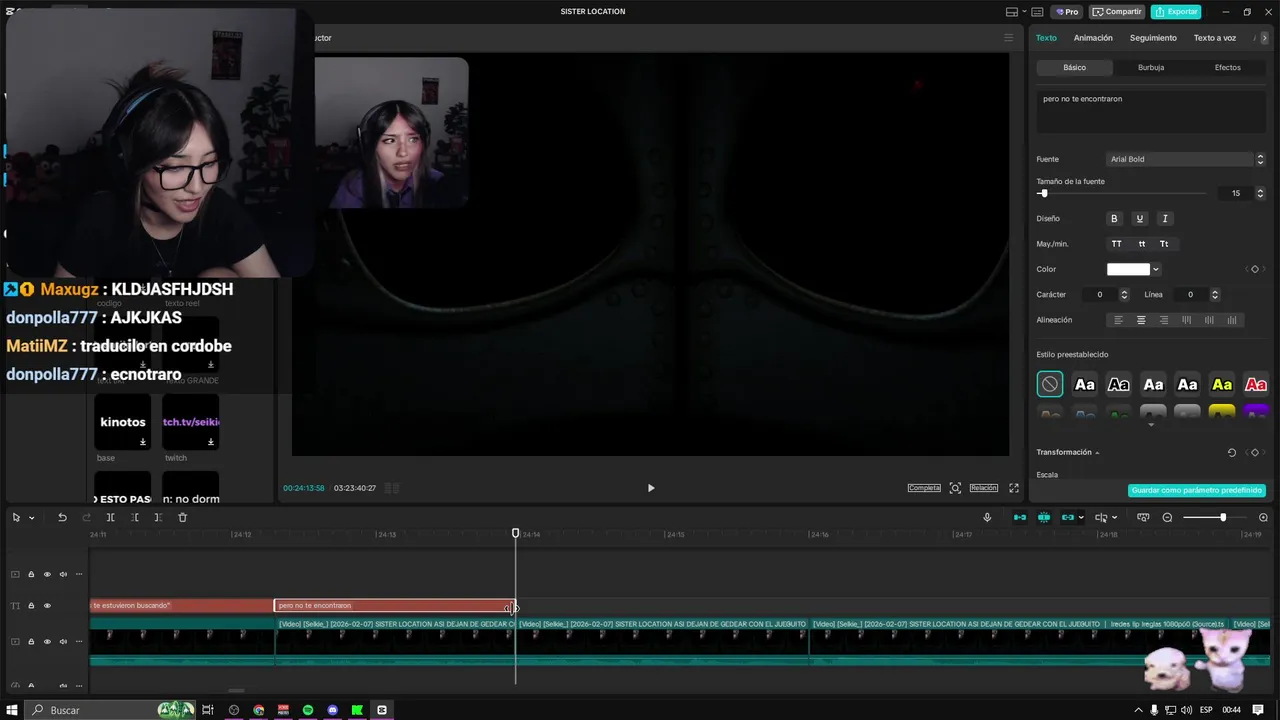Align text to the right
The image size is (1280, 720).
pyautogui.click(x=1164, y=320)
